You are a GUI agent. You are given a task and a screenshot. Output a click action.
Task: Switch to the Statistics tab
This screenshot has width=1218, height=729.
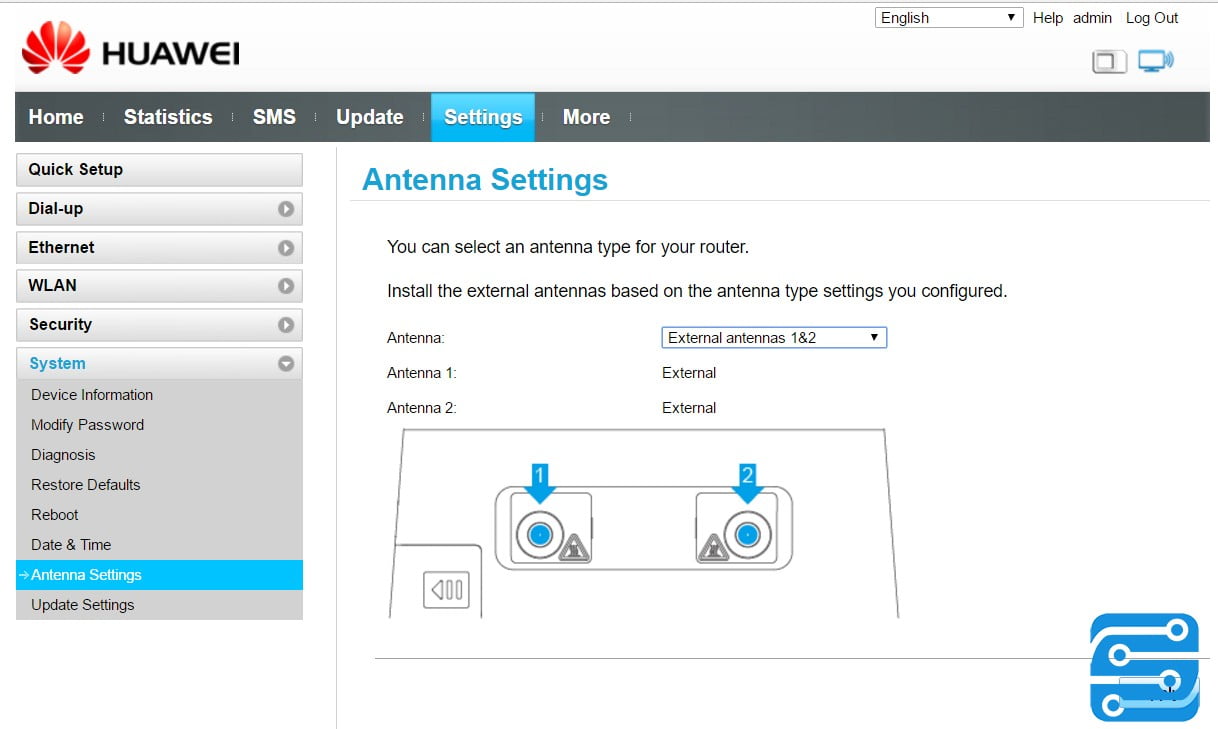pyautogui.click(x=168, y=117)
